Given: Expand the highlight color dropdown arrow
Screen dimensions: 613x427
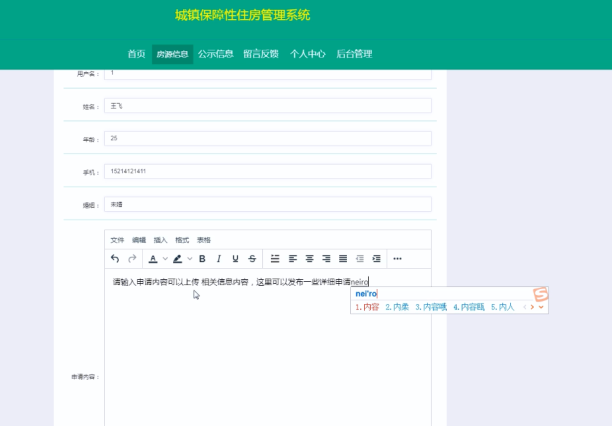Looking at the screenshot, I should coord(189,259).
